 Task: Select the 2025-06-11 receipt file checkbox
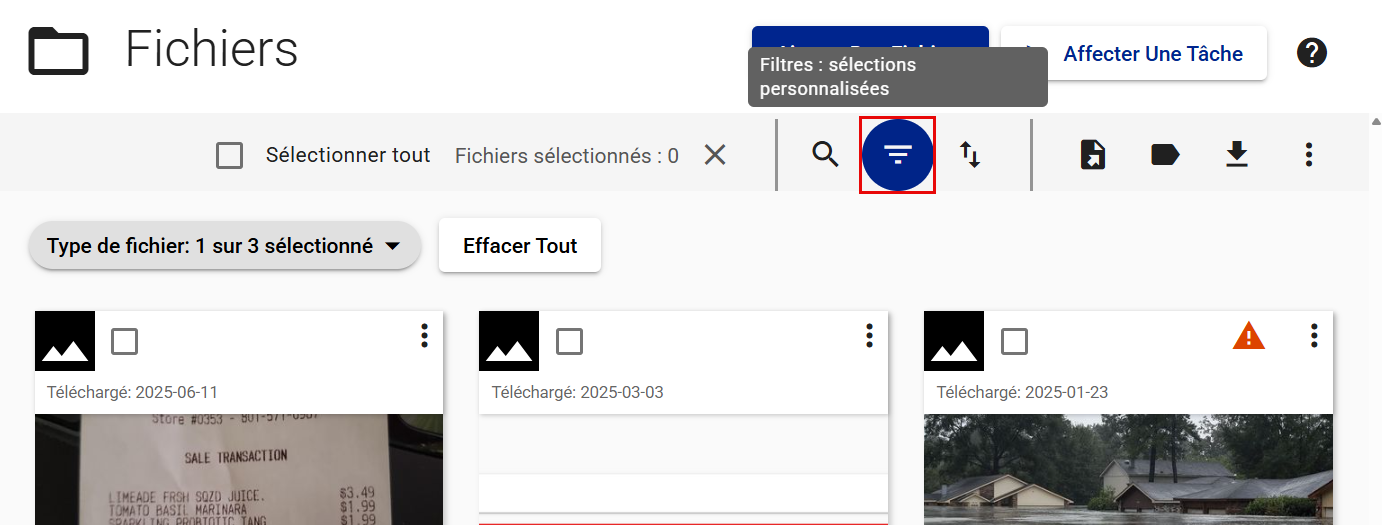point(125,342)
